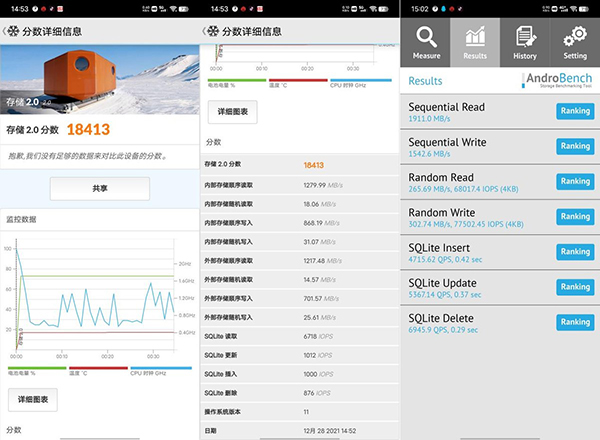This screenshot has width=600, height=440.
Task: Open Ranking for Random Read
Action: tap(575, 181)
